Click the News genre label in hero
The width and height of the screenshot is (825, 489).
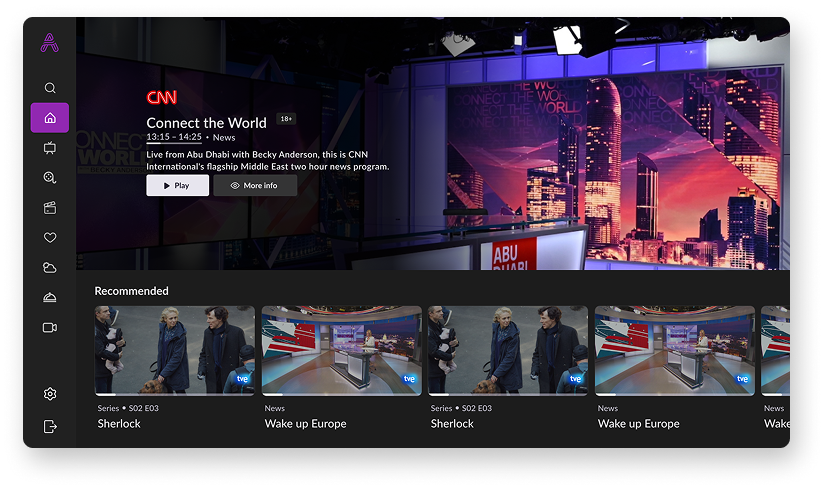pos(224,137)
